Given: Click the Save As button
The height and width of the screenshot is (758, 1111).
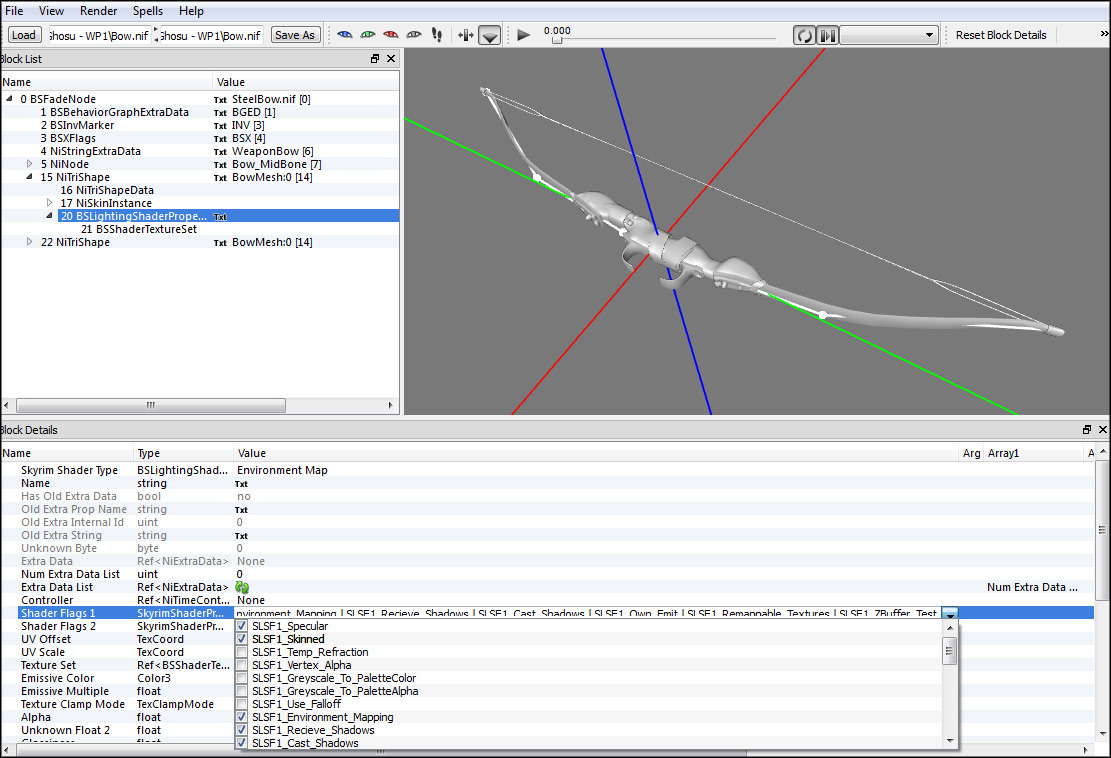Looking at the screenshot, I should coord(294,35).
